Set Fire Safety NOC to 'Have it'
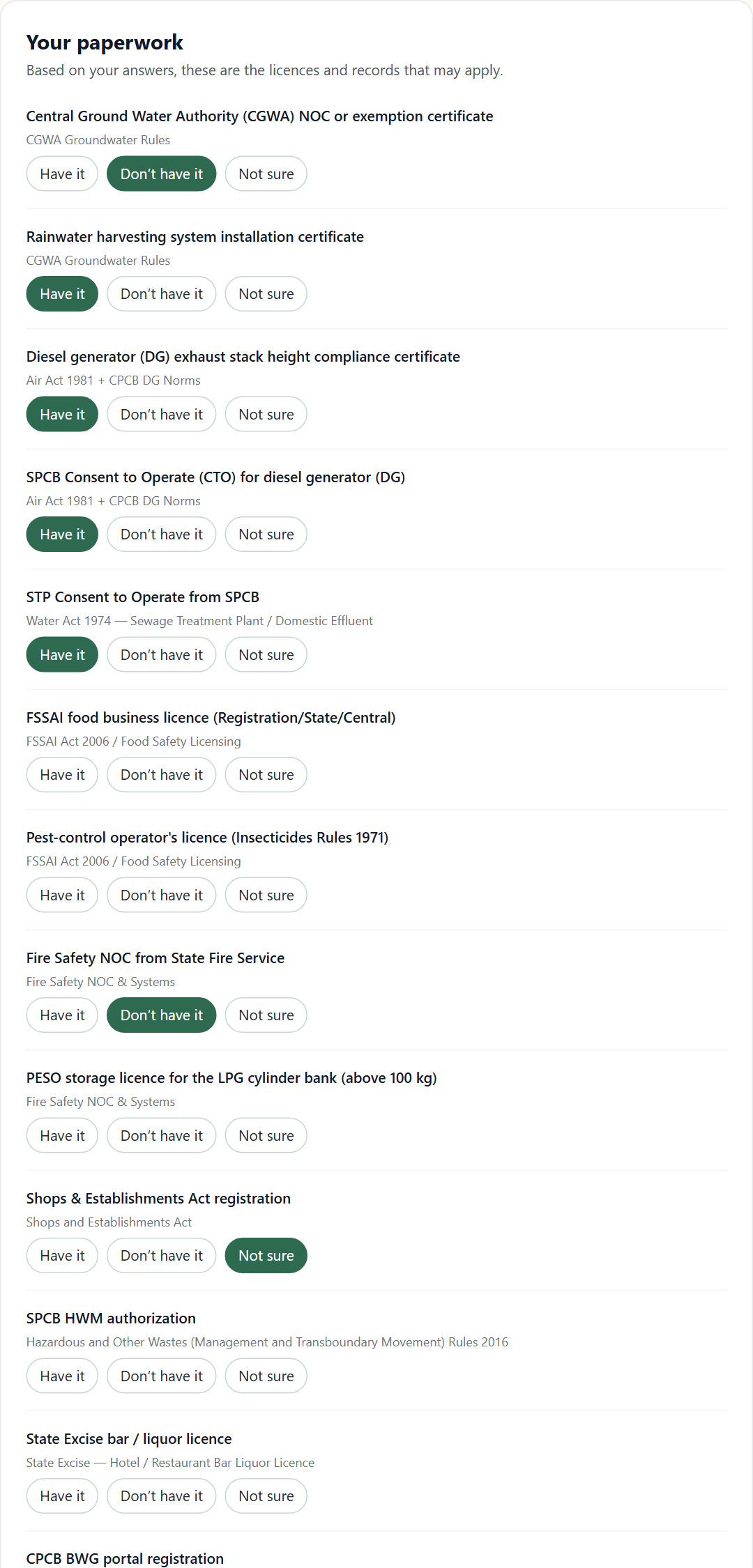 [62, 1015]
